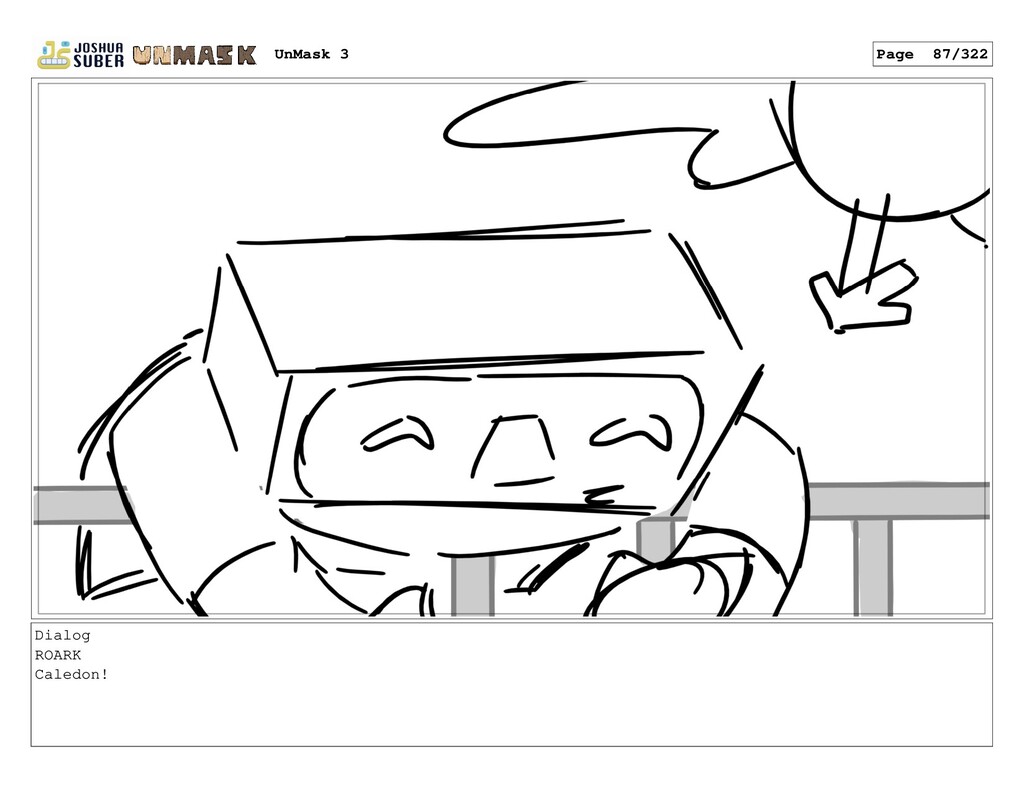
Task: Click the storyboard panel sketch thumbnail
Action: click(x=511, y=349)
